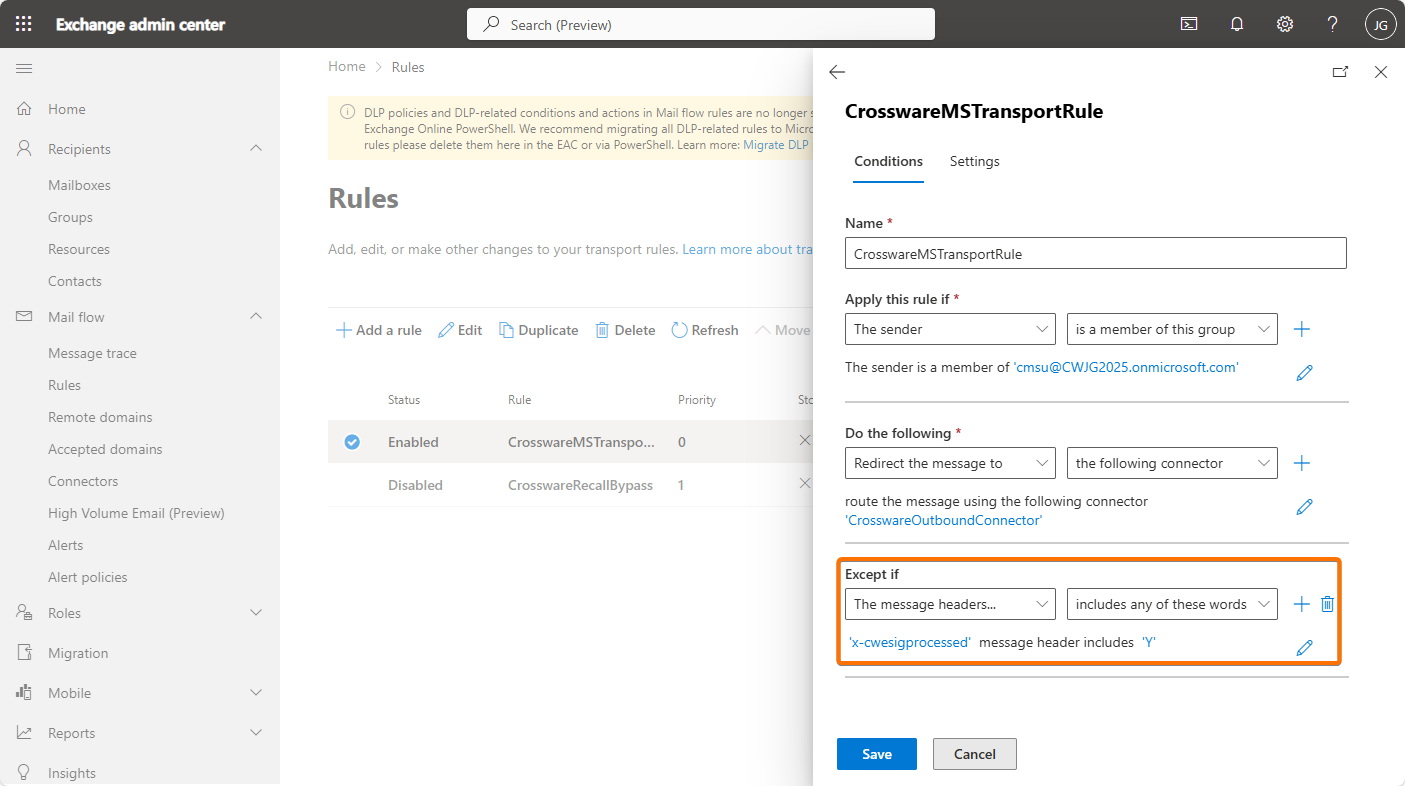The width and height of the screenshot is (1405, 786).
Task: Deselect the checked CrosswareMSTransportRule row
Action: click(x=352, y=442)
